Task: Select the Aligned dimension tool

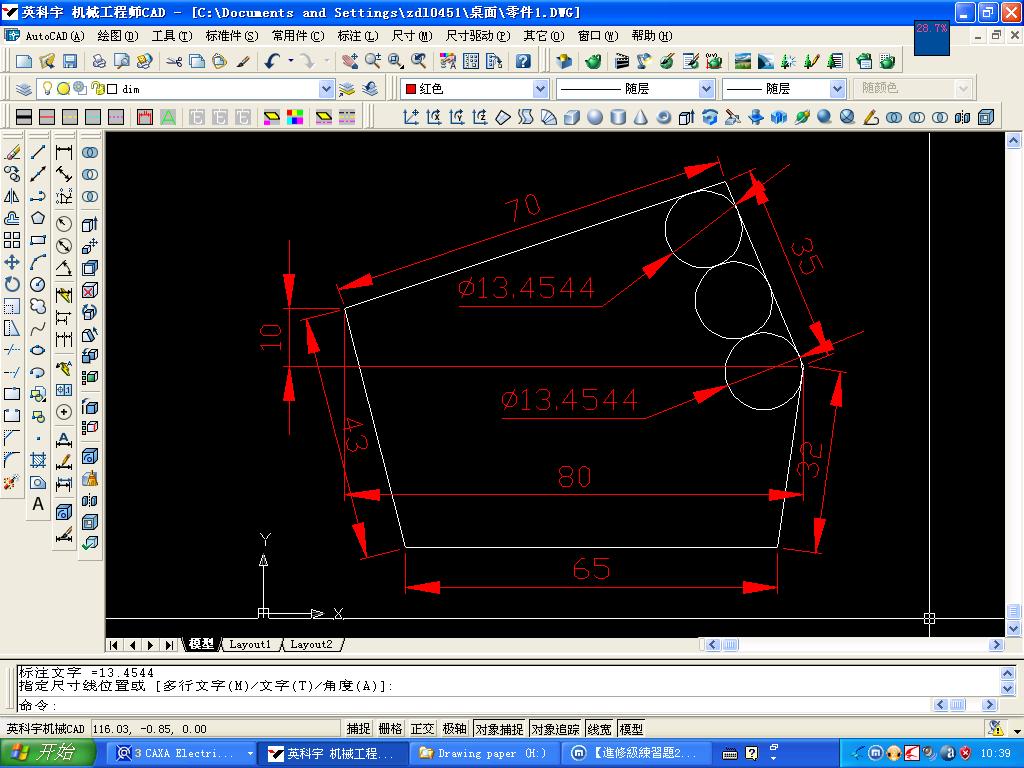Action: [64, 174]
